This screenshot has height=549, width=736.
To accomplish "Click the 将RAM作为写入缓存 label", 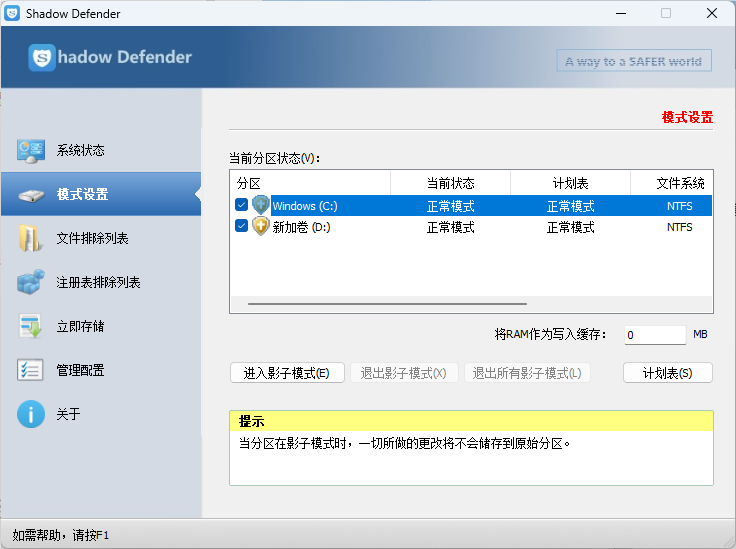I will pos(551,334).
